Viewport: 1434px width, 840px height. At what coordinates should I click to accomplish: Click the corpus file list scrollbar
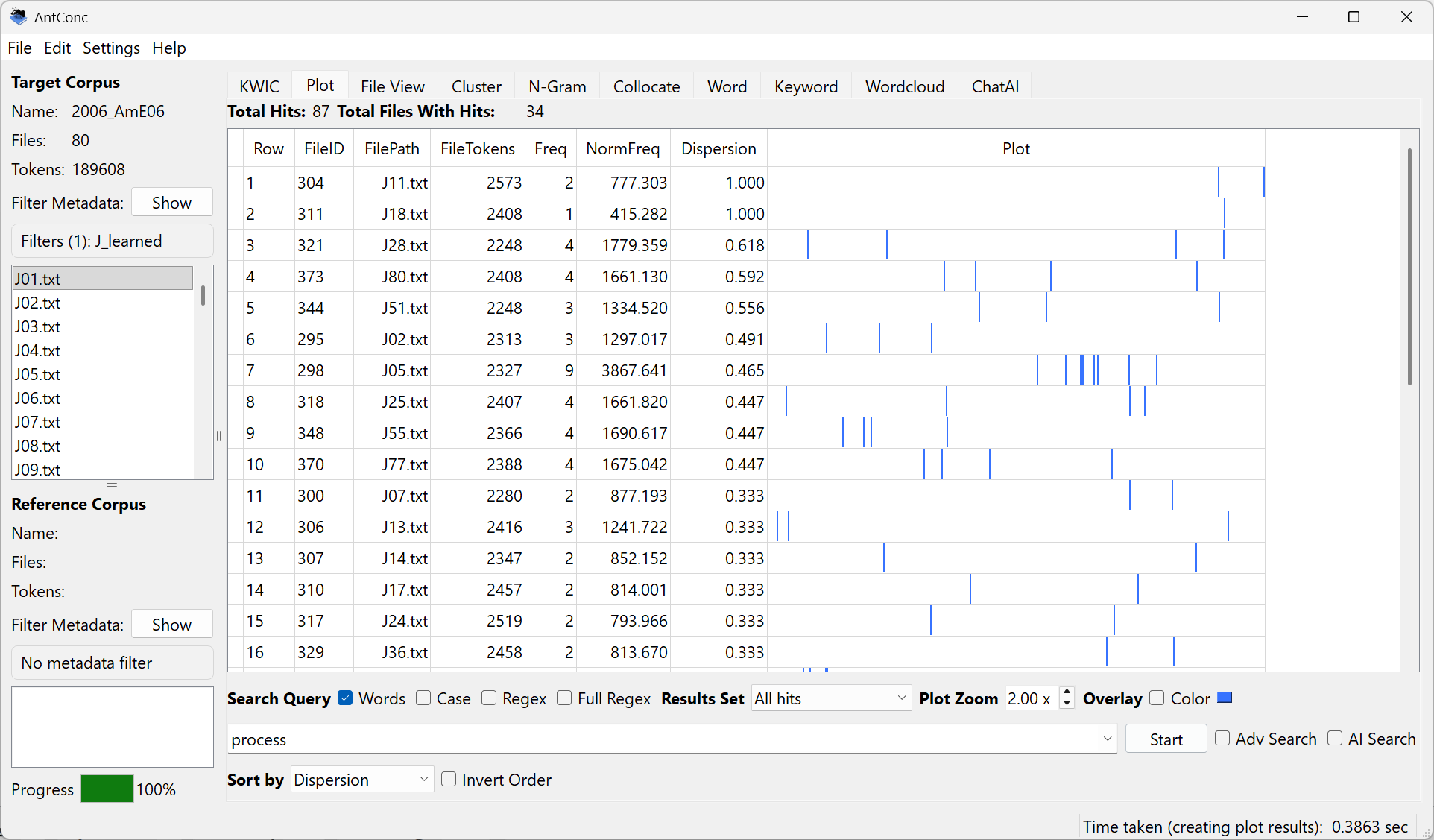tap(203, 295)
